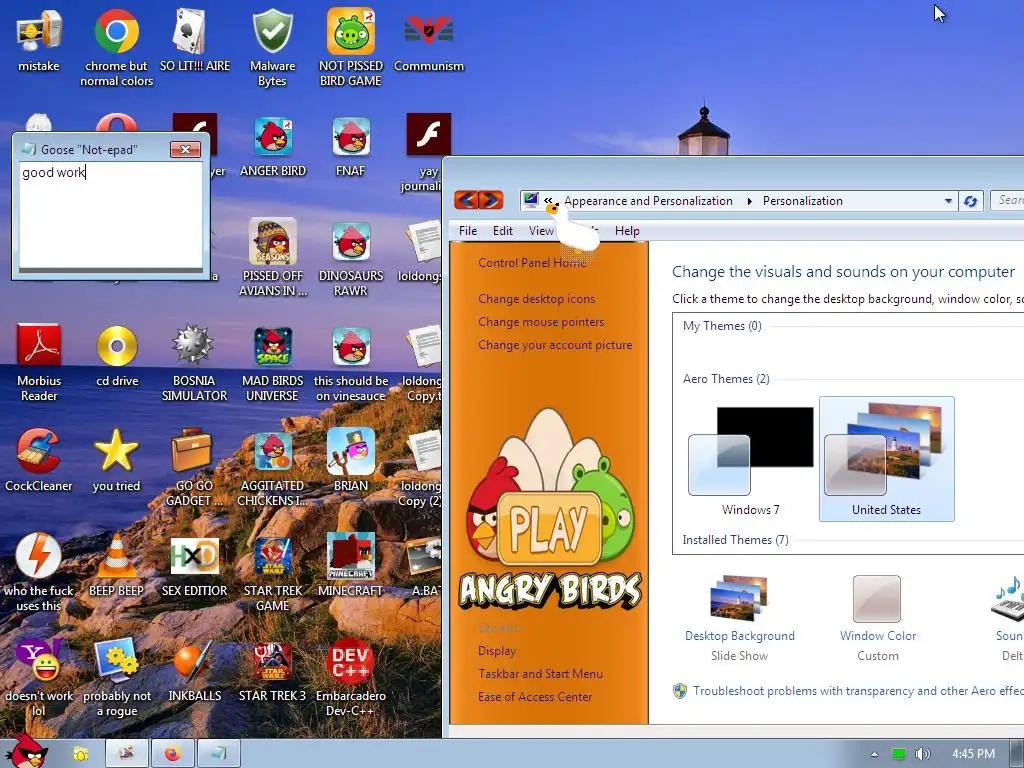This screenshot has height=768, width=1024.
Task: Open the 'probably not a rogue' icon
Action: coord(117,677)
